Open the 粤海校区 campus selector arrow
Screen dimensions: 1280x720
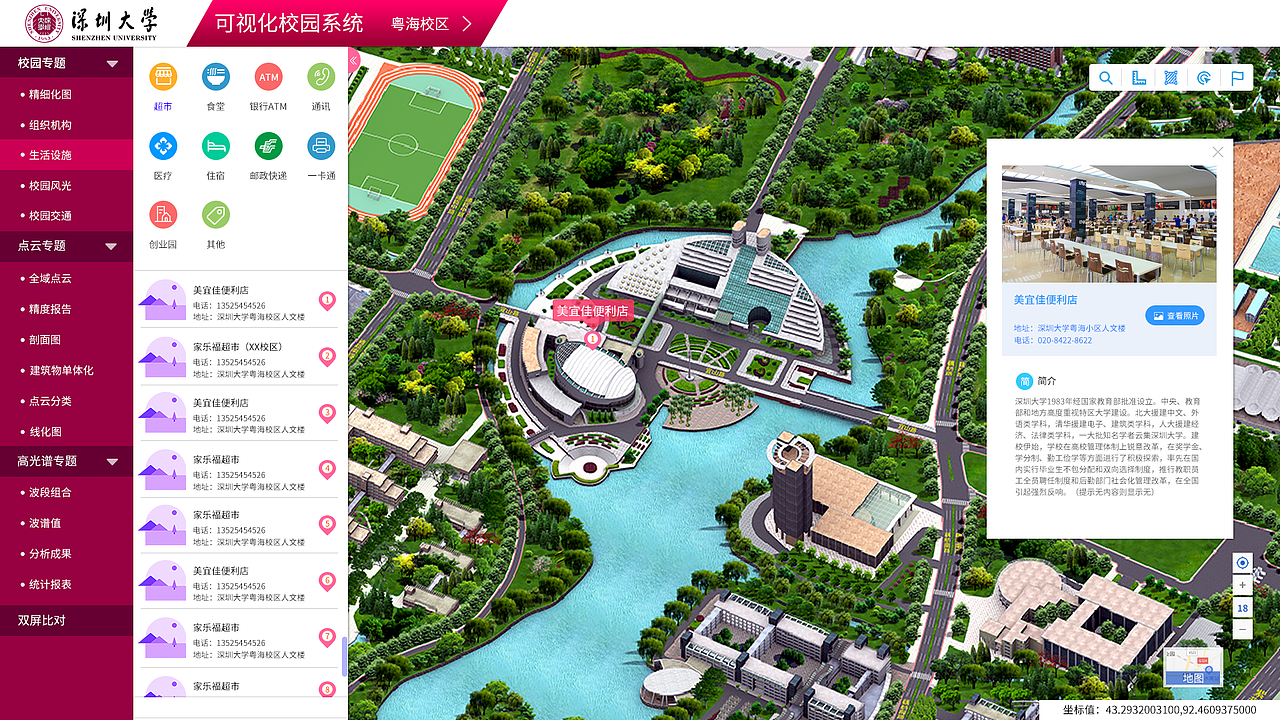point(467,24)
